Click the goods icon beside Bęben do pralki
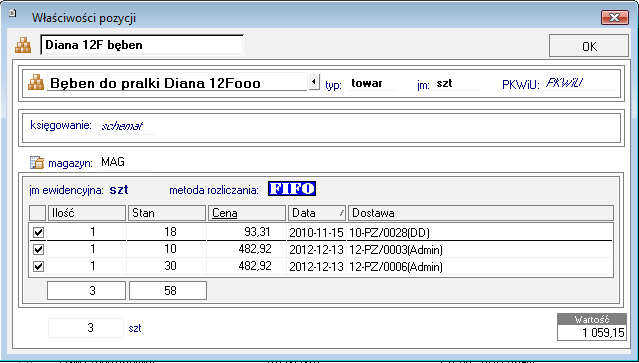 click(x=35, y=82)
